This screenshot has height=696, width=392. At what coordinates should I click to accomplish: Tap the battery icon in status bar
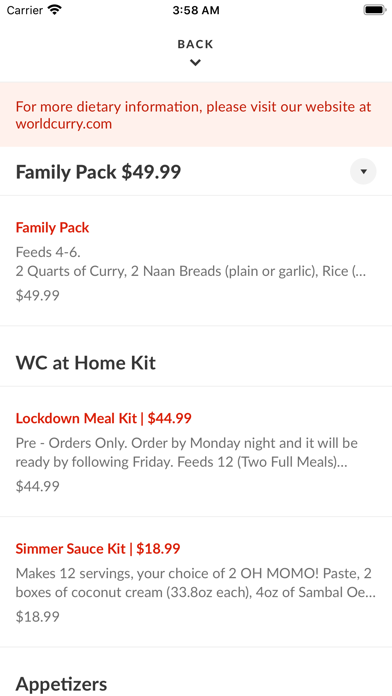[374, 10]
